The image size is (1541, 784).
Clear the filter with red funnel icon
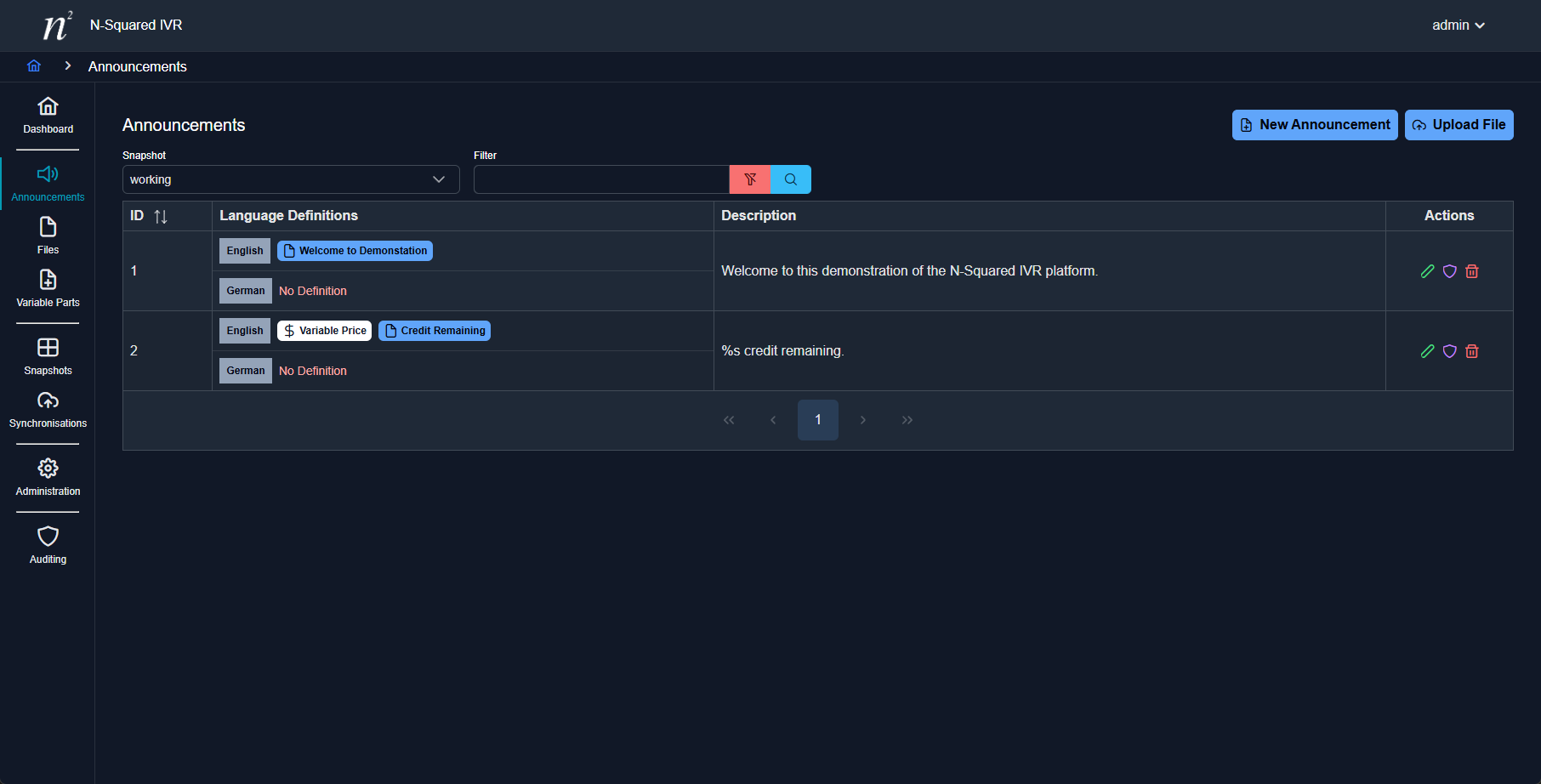point(749,179)
